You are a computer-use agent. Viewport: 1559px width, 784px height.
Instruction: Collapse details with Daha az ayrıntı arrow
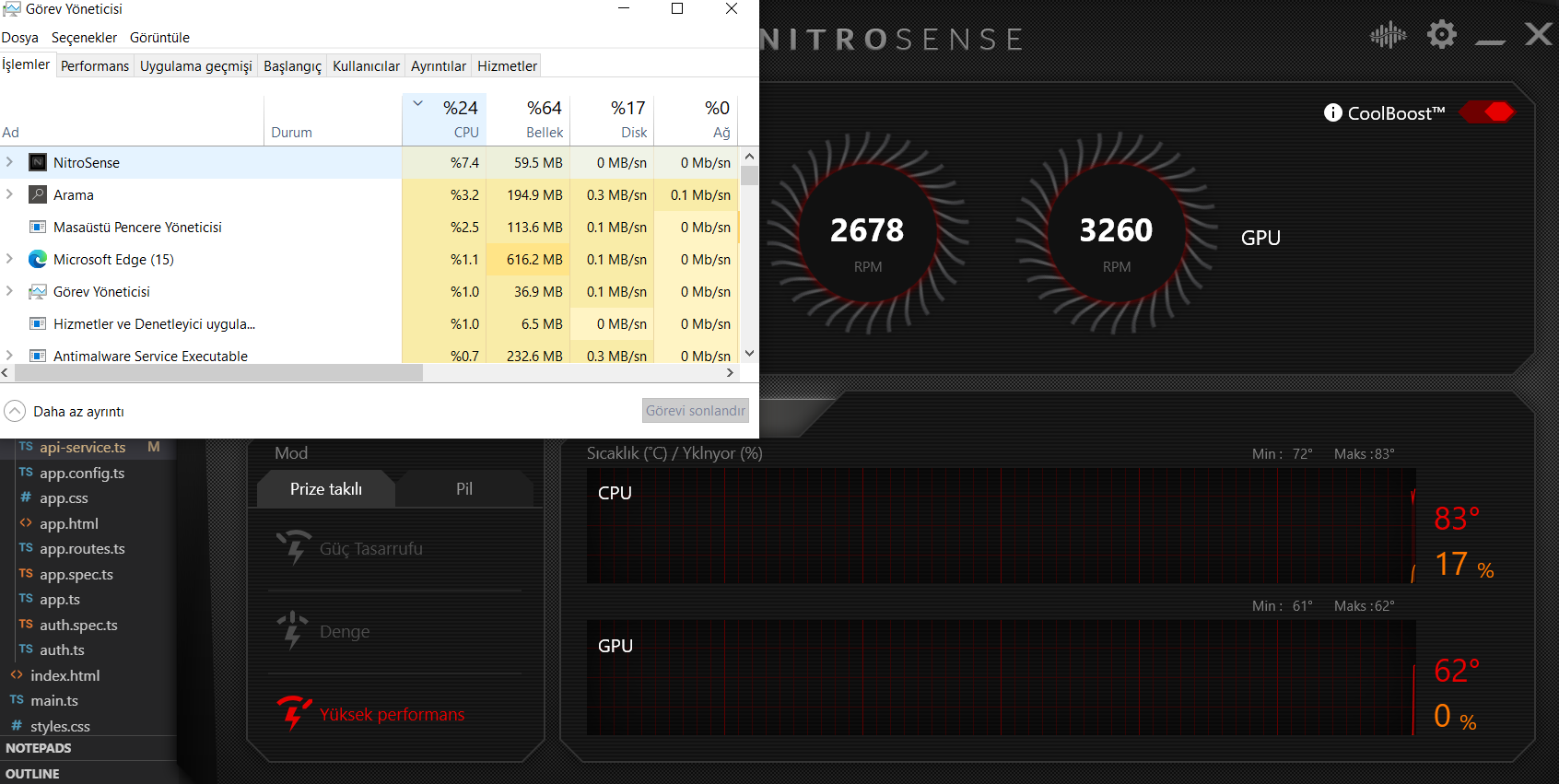pyautogui.click(x=15, y=411)
